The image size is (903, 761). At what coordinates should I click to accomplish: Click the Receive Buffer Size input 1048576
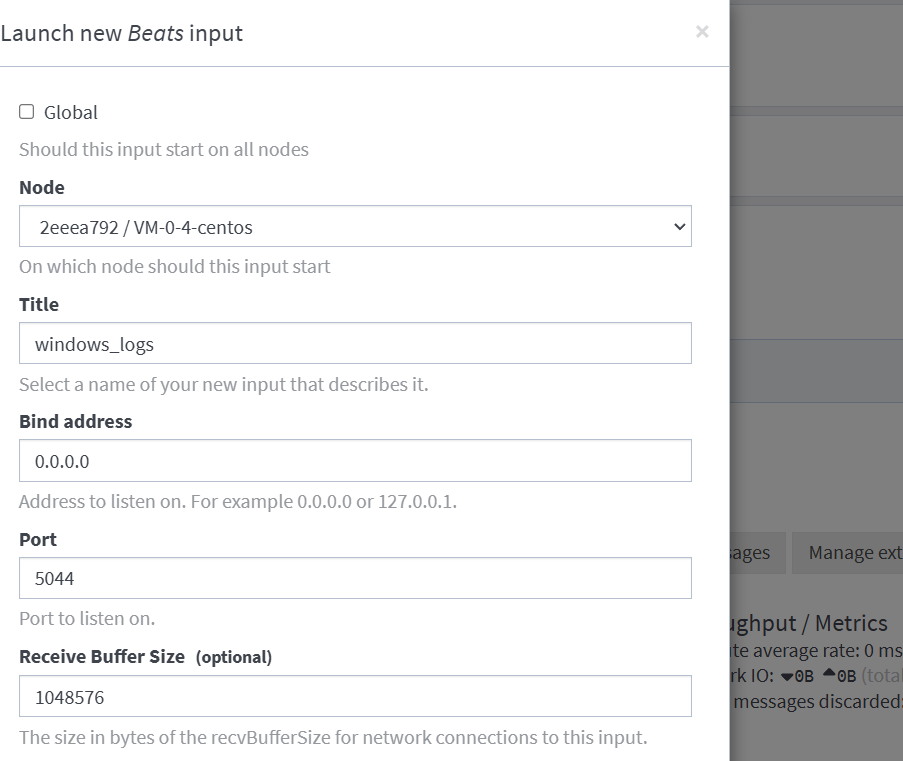point(355,696)
